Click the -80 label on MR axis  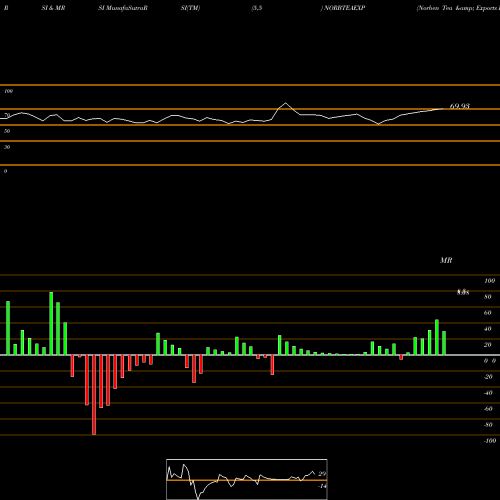(x=488, y=425)
